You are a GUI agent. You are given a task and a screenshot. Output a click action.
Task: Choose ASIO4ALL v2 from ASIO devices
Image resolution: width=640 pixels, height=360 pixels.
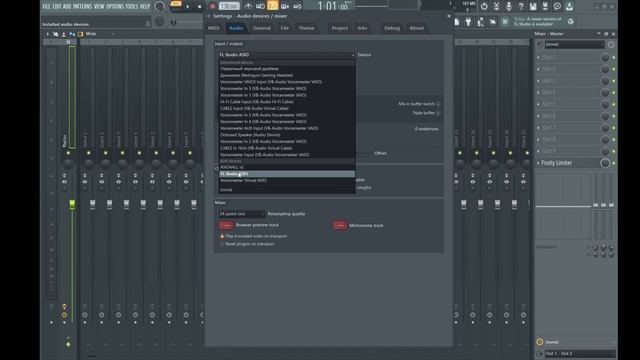[287, 167]
